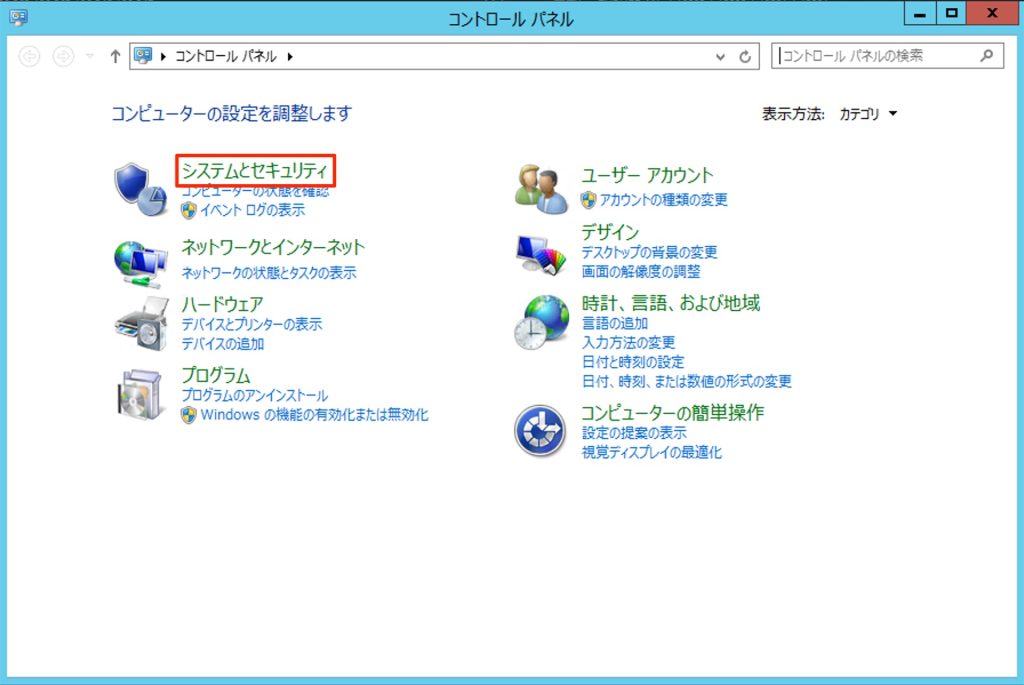The image size is (1024, 685).
Task: Minimize the Control Panel window
Action: pyautogui.click(x=920, y=14)
